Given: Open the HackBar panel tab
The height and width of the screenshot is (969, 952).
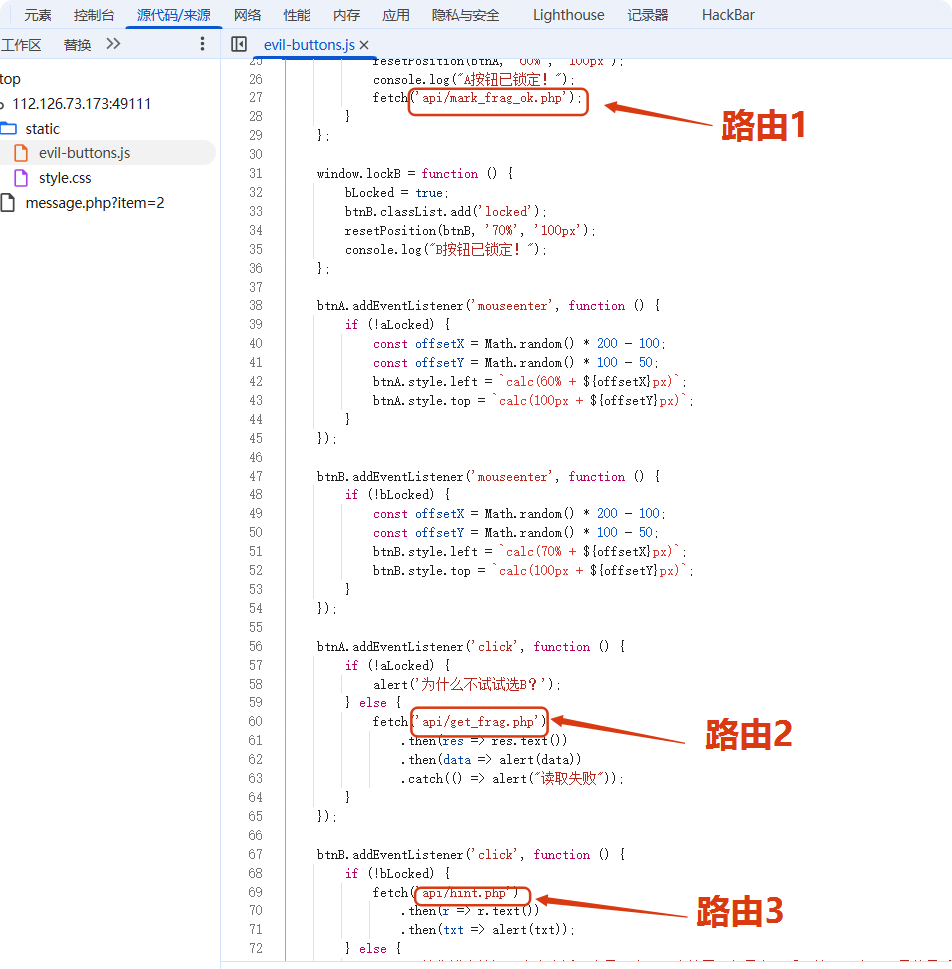Looking at the screenshot, I should click(728, 15).
